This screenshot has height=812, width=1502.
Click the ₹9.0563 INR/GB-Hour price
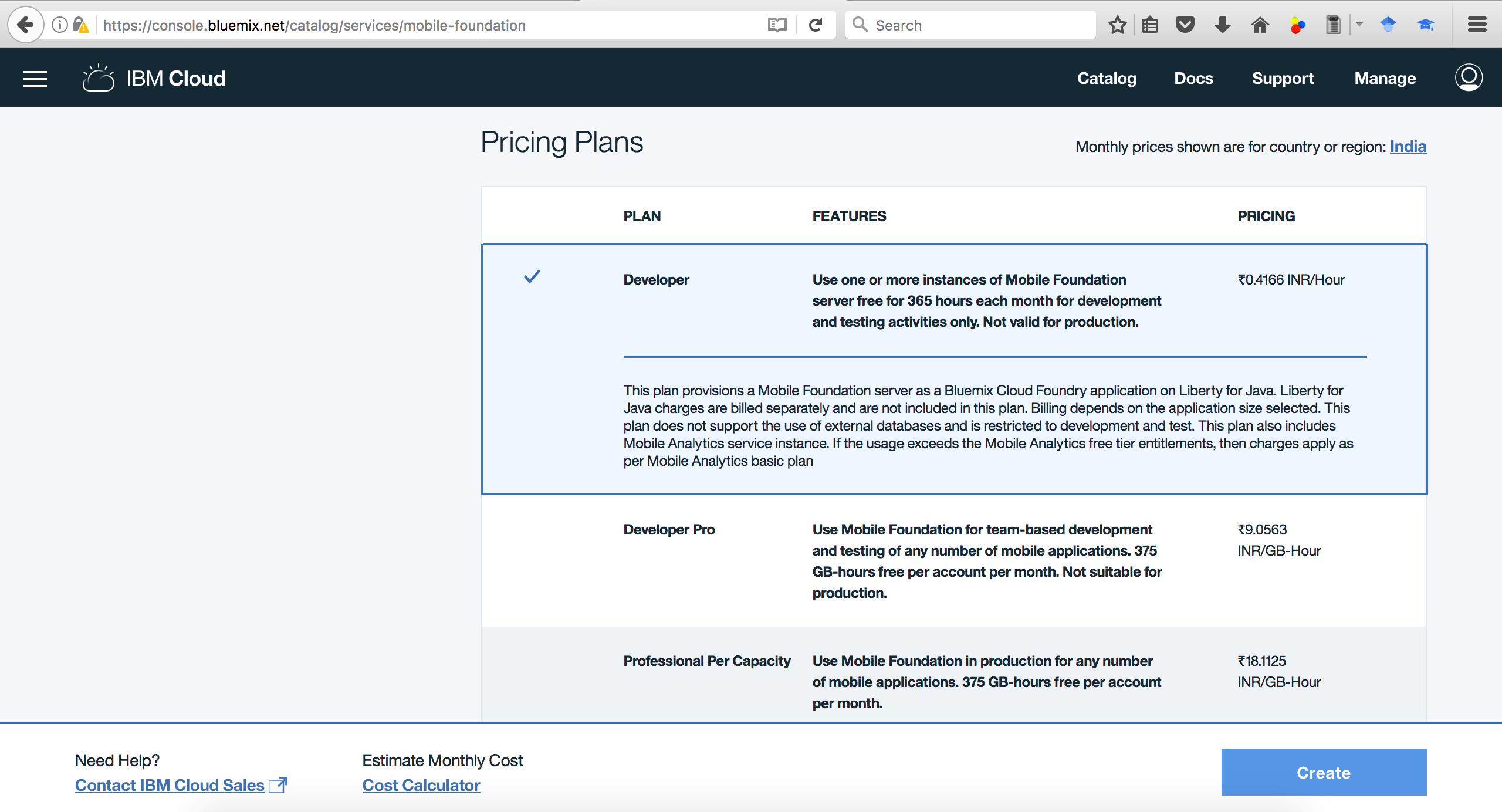1279,540
